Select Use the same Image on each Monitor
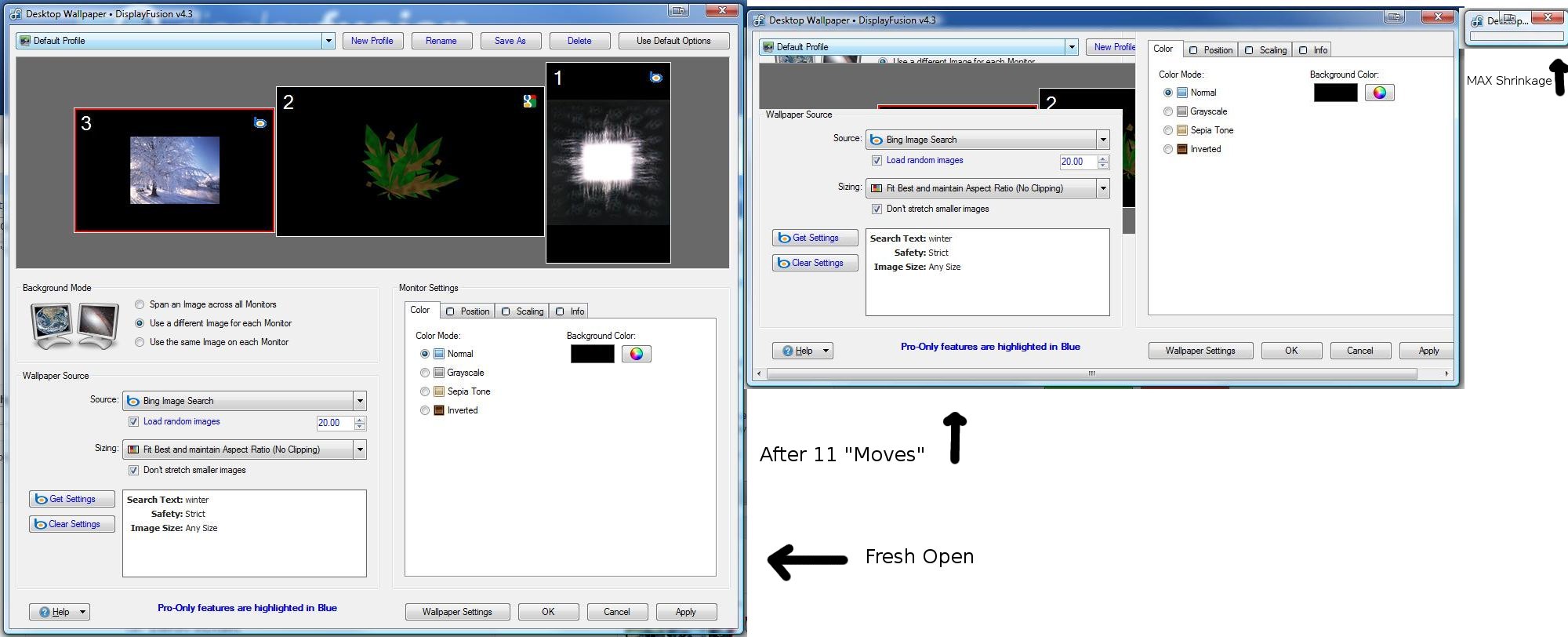The height and width of the screenshot is (637, 1568). point(140,342)
